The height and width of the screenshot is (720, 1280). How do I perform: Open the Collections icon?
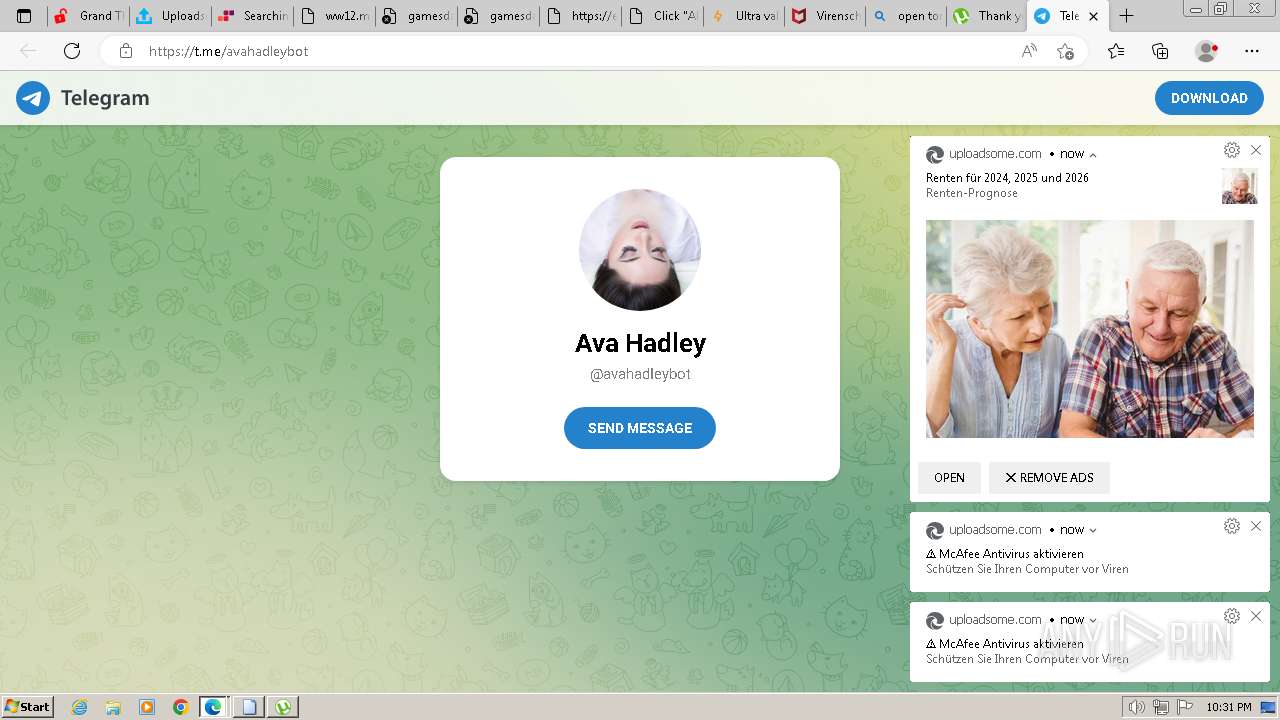1160,51
